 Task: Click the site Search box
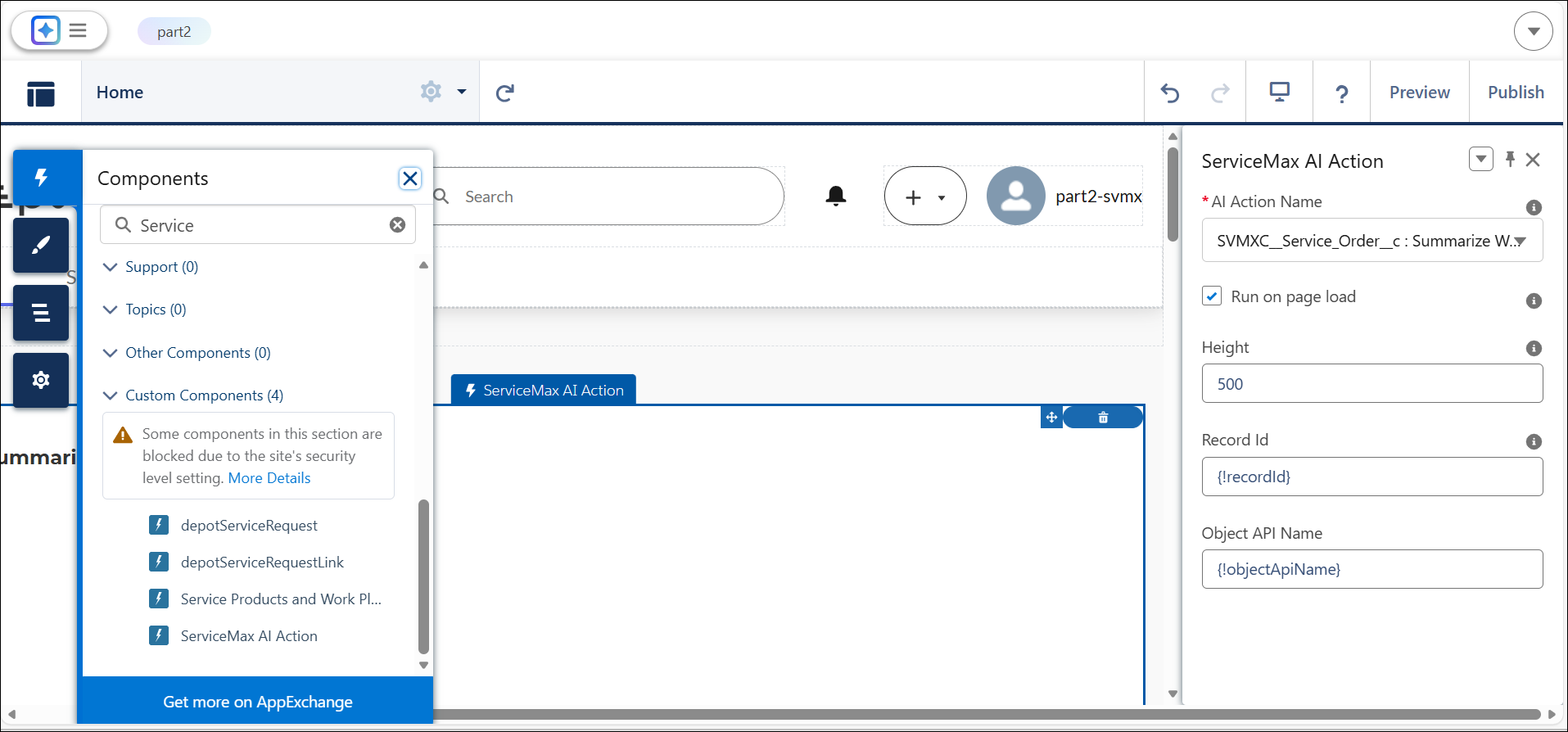pyautogui.click(x=609, y=197)
